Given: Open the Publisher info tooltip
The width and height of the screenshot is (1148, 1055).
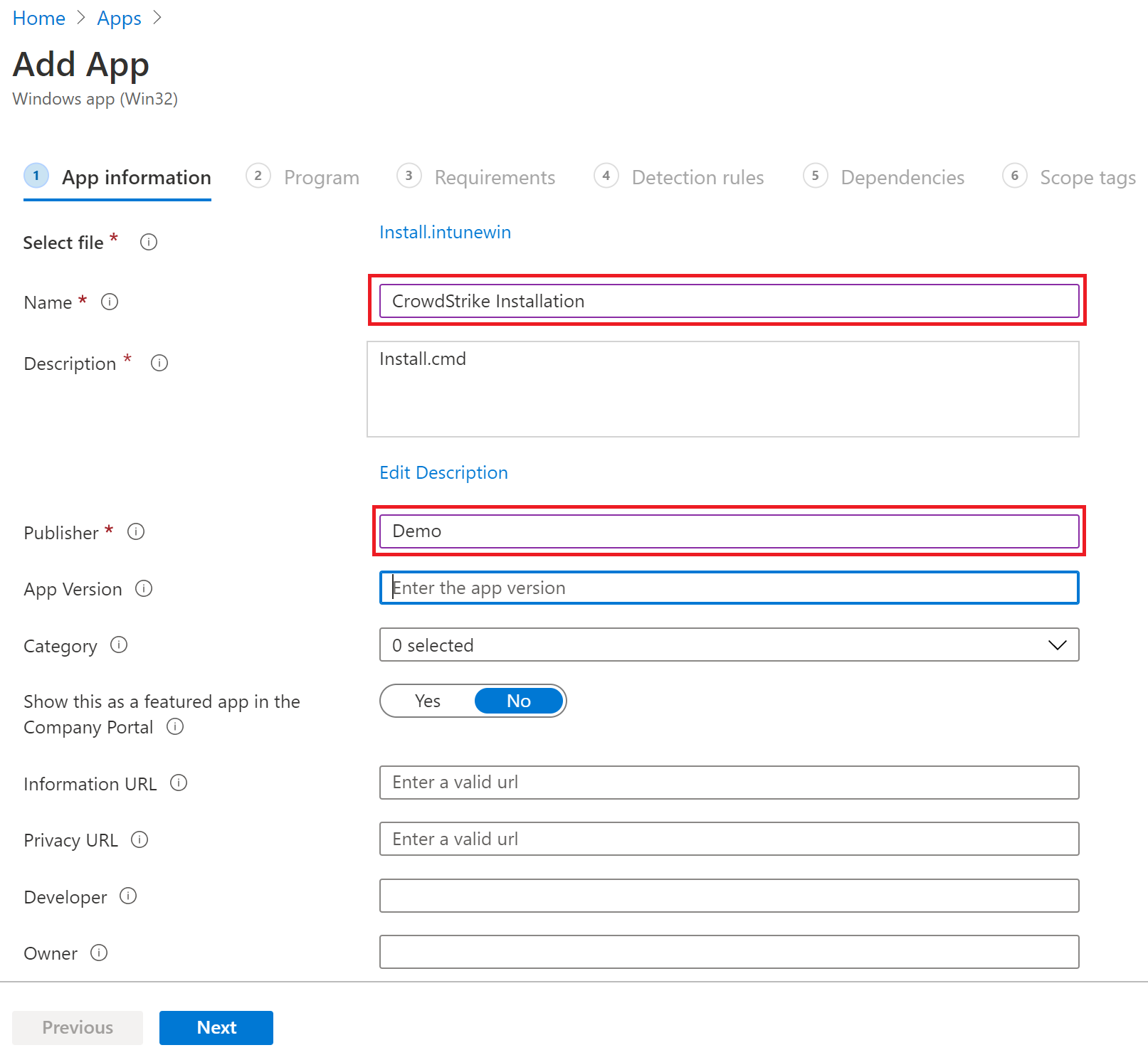Looking at the screenshot, I should point(135,532).
